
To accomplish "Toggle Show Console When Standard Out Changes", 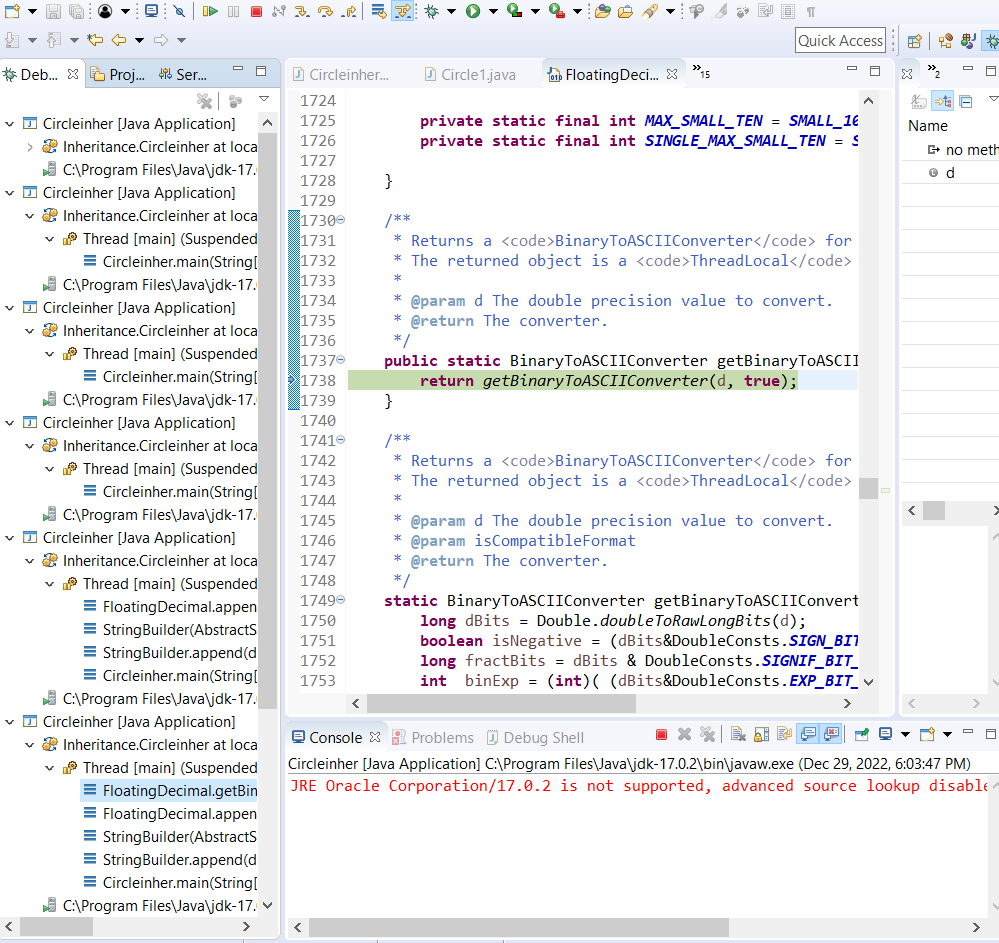I will (x=807, y=735).
